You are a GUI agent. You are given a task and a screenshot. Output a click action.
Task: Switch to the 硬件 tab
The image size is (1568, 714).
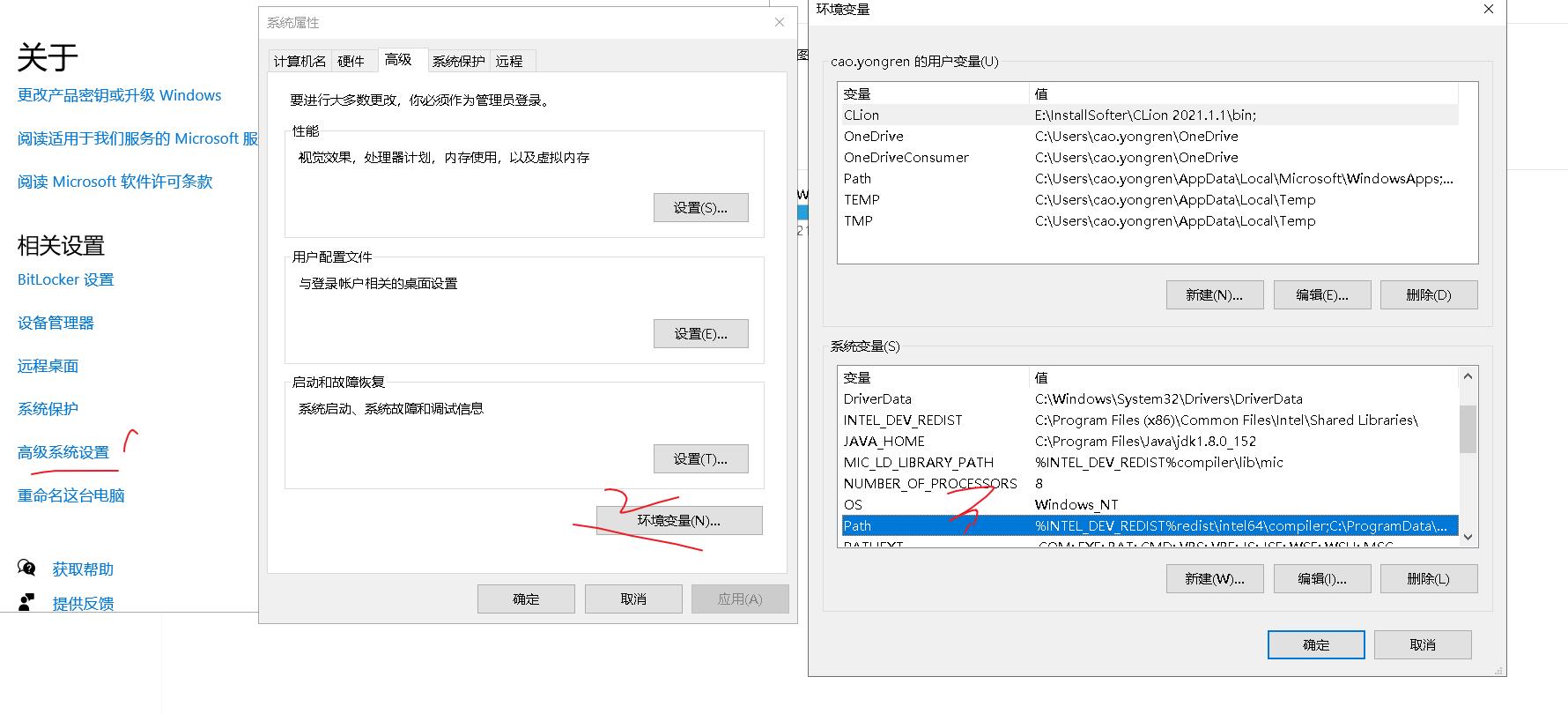pyautogui.click(x=351, y=61)
